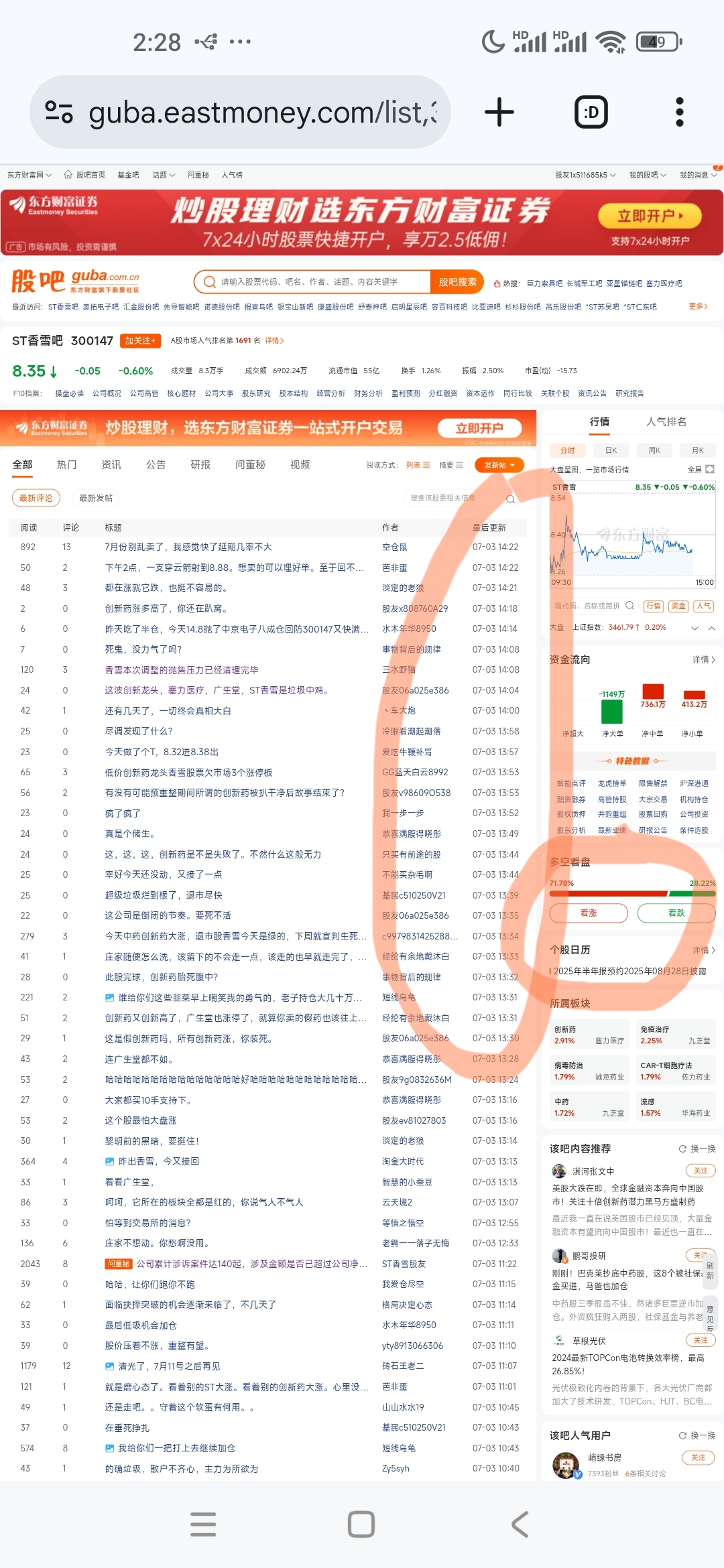Click 问董秘 tag on 公司累计涉诉案件 post

[x=119, y=1264]
